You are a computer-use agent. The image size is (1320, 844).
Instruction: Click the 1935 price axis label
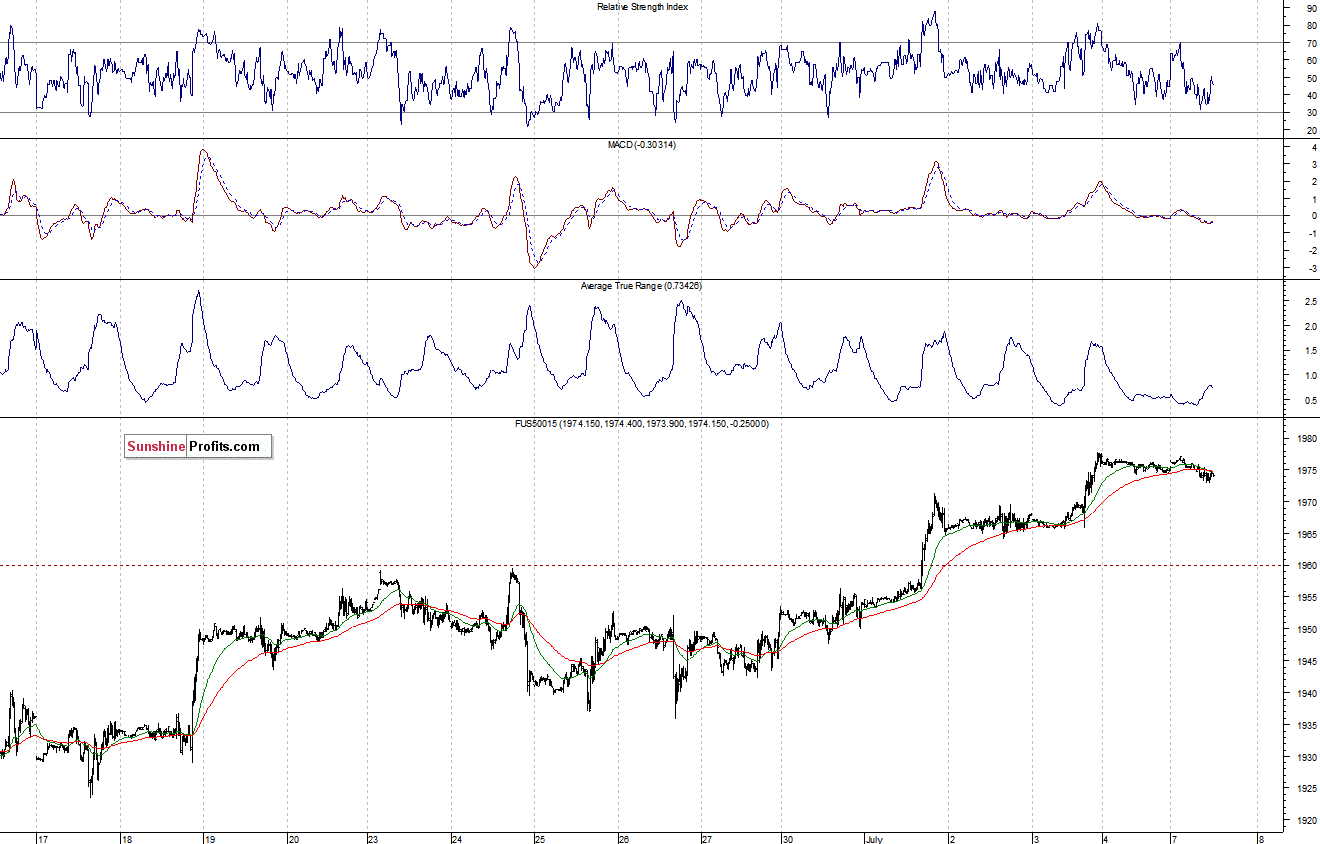point(1306,726)
